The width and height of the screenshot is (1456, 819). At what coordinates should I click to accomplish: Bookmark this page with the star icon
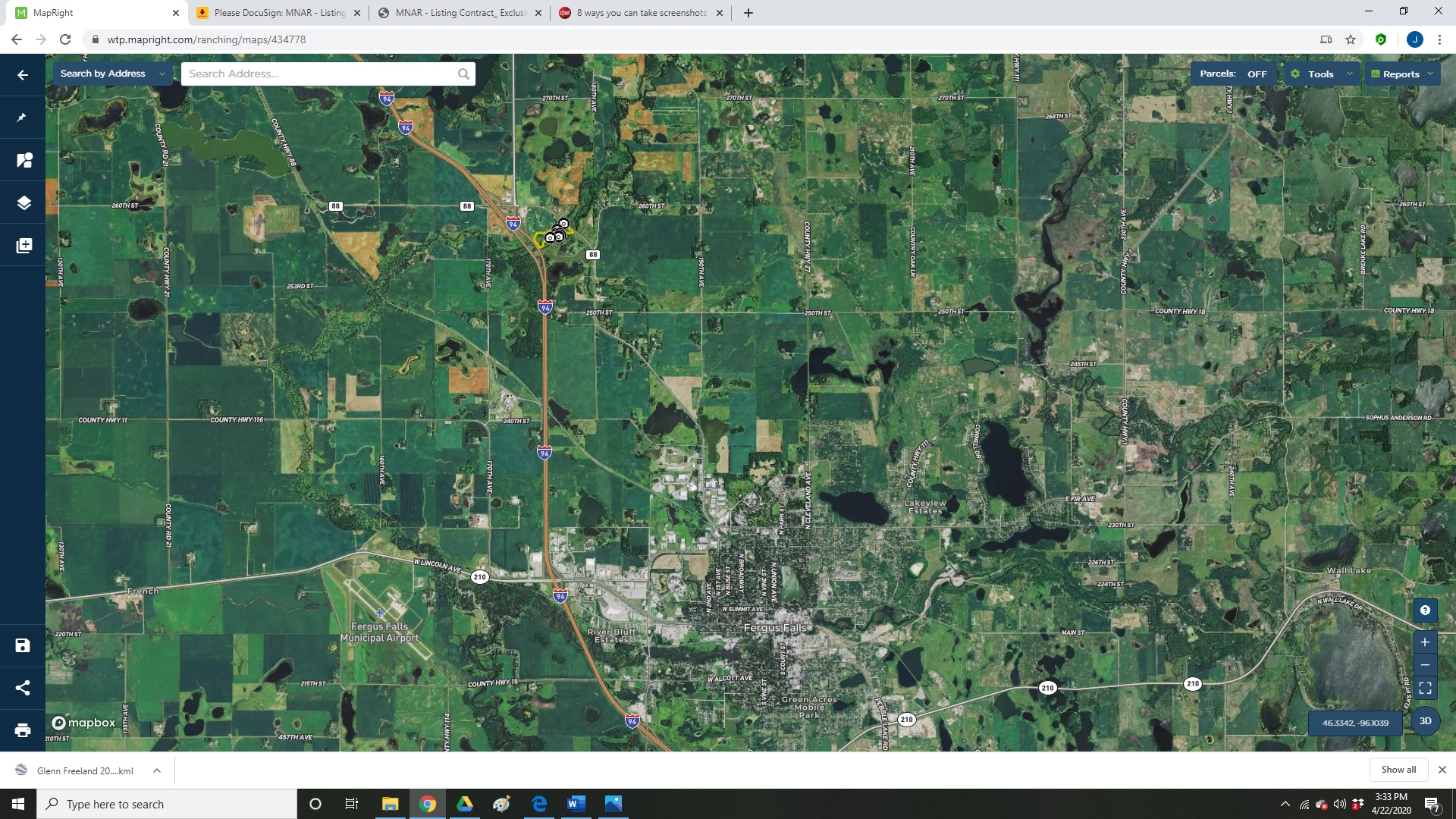point(1351,39)
